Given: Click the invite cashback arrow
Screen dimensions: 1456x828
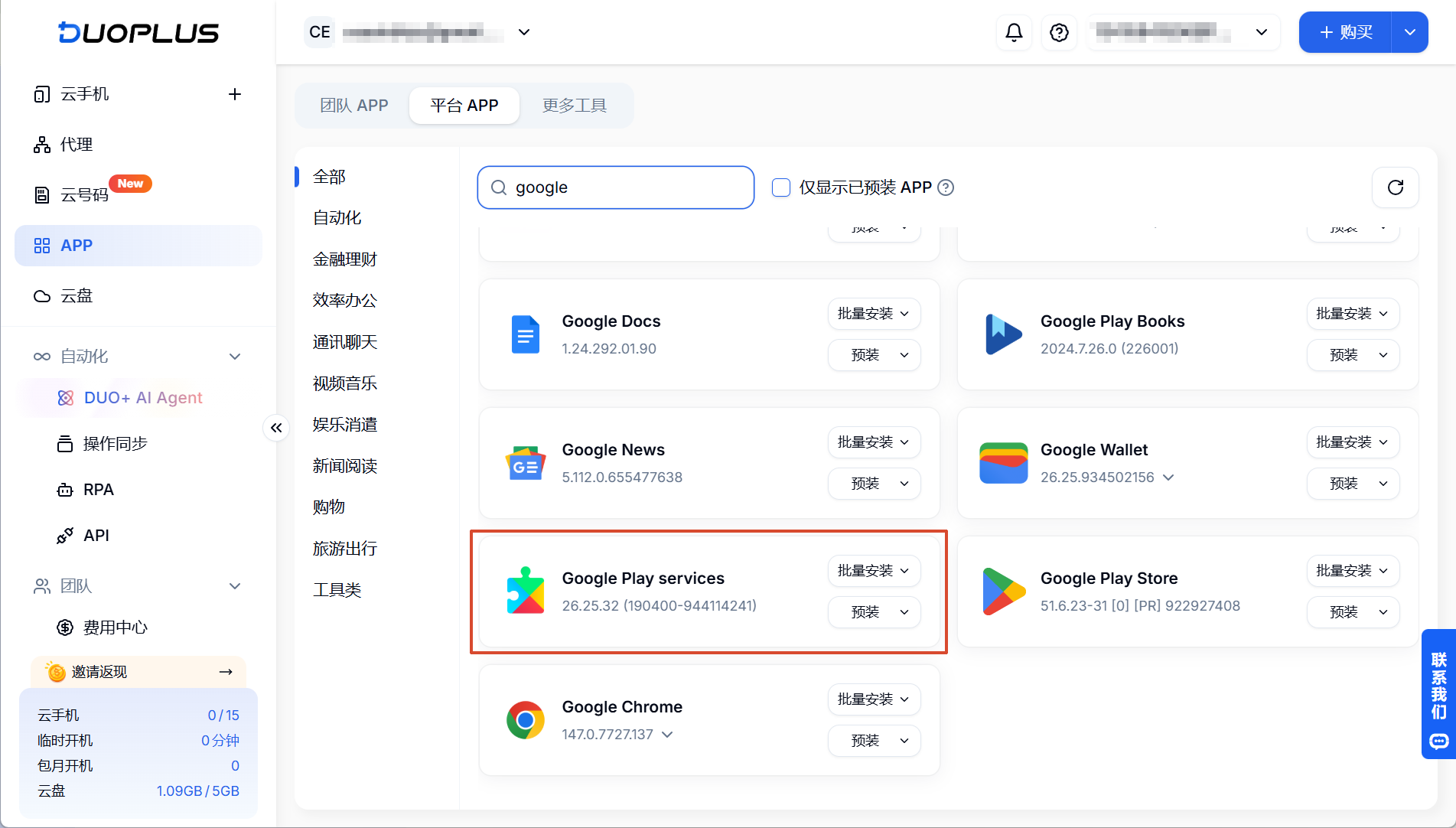Looking at the screenshot, I should pyautogui.click(x=226, y=672).
